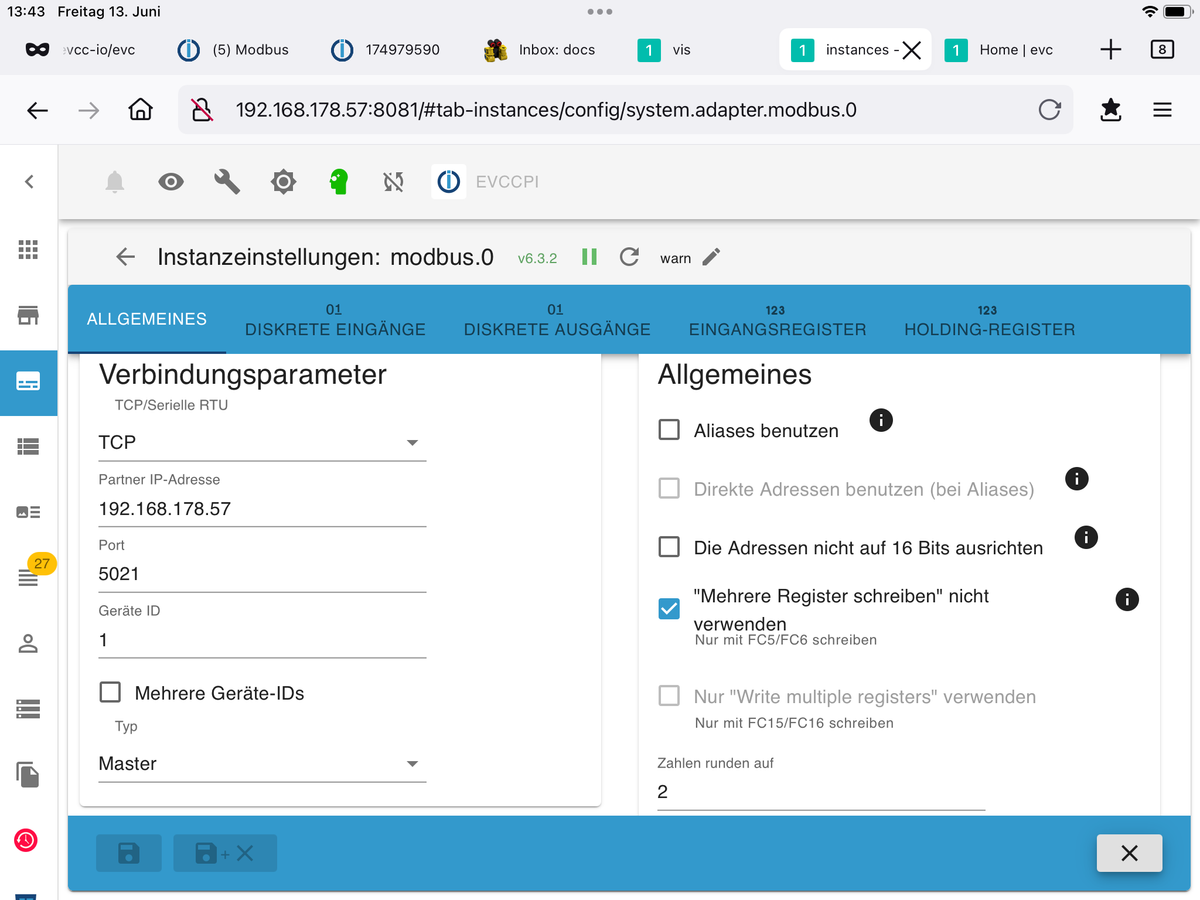The width and height of the screenshot is (1200, 900).
Task: Toggle expert mode head icon
Action: click(x=339, y=181)
